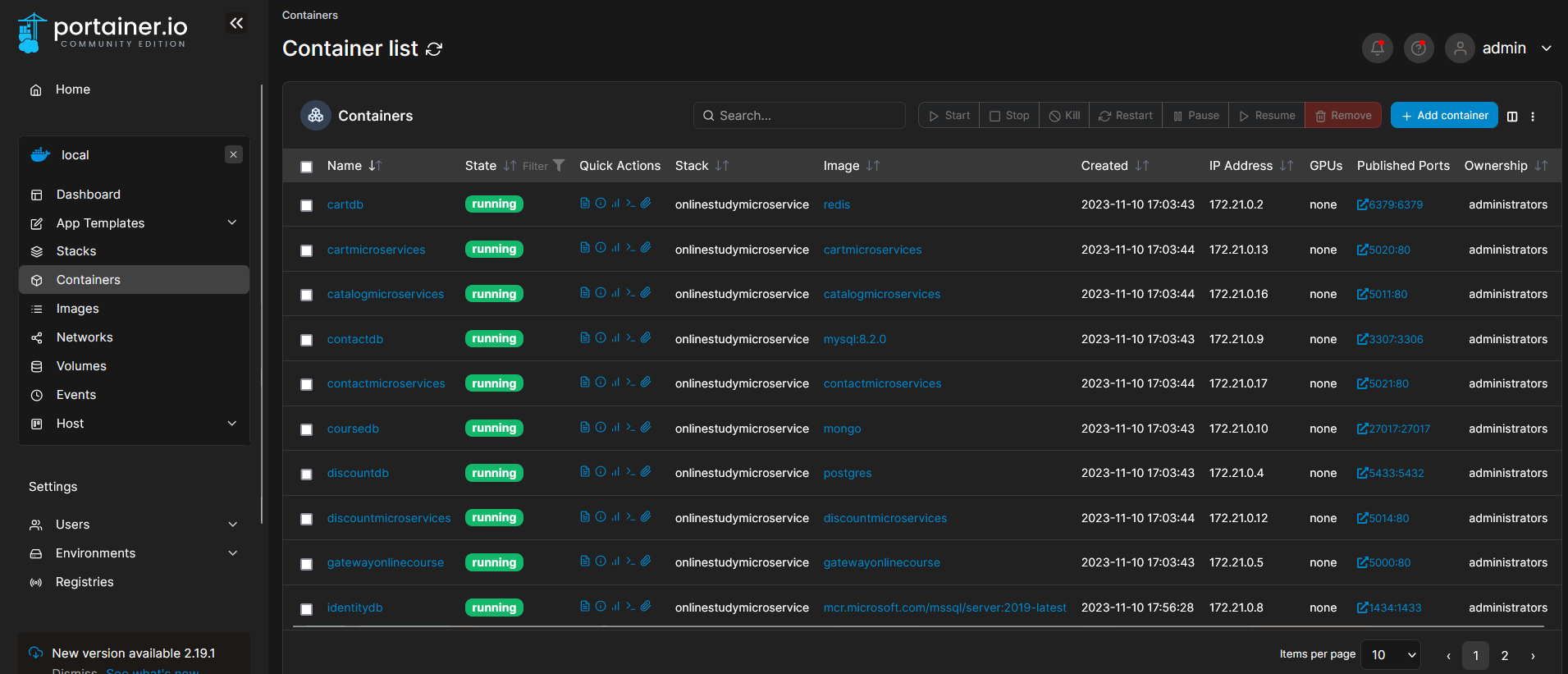Inspect the discountdb container via quick action
1568x674 pixels.
[x=601, y=472]
